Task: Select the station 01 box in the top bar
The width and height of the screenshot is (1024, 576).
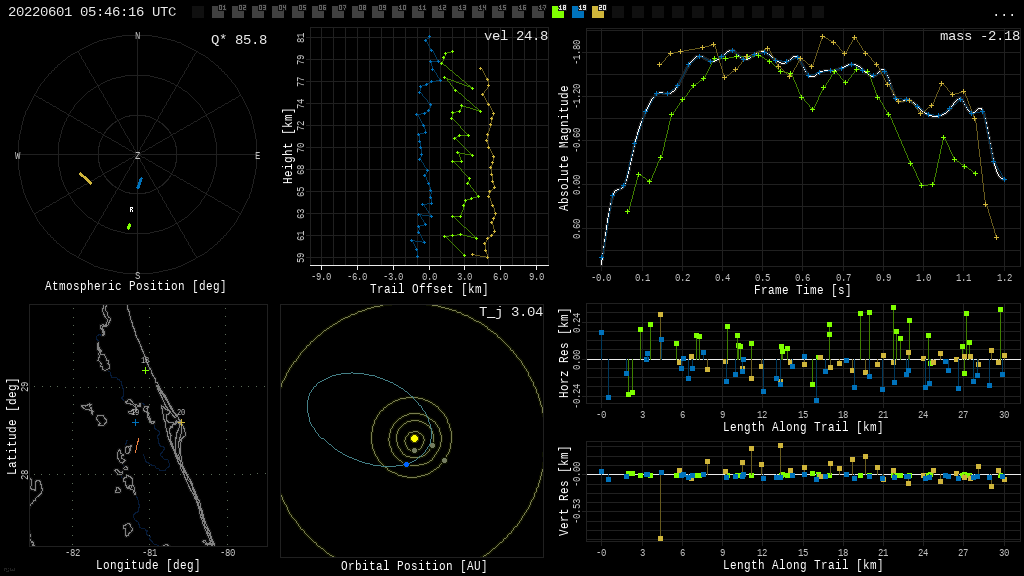Action: click(218, 12)
